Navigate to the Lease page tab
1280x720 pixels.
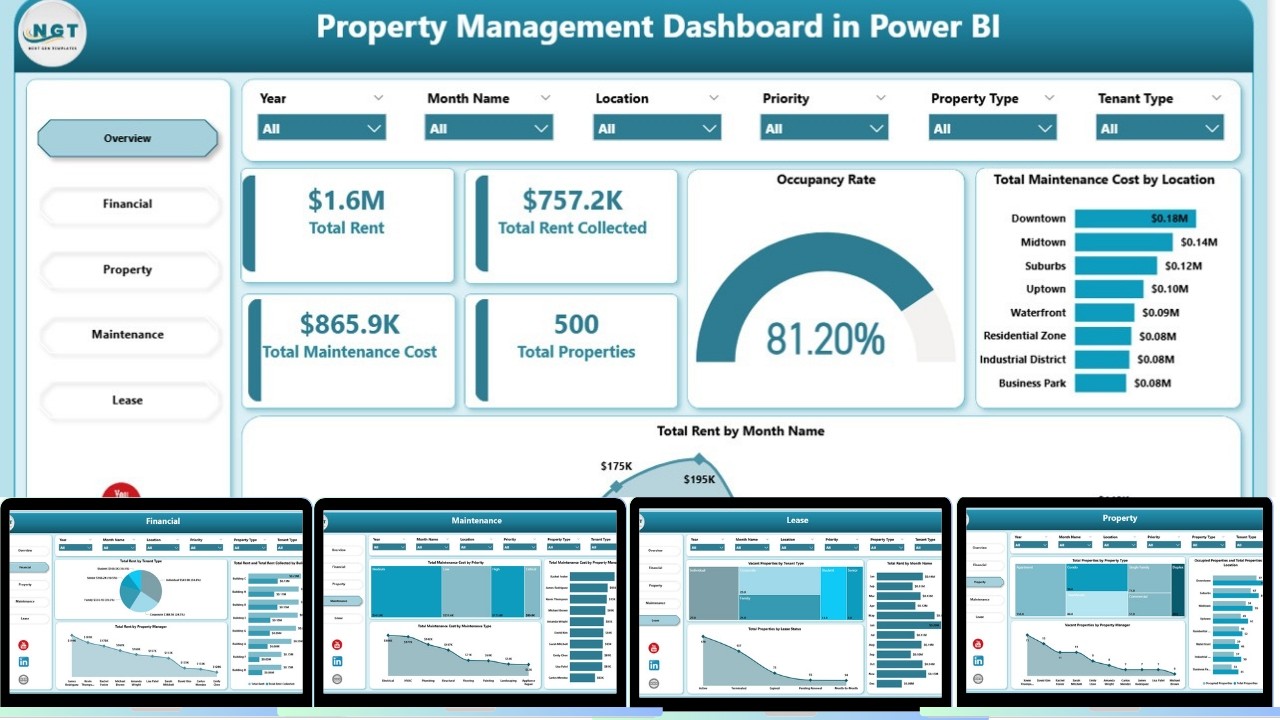(x=128, y=401)
